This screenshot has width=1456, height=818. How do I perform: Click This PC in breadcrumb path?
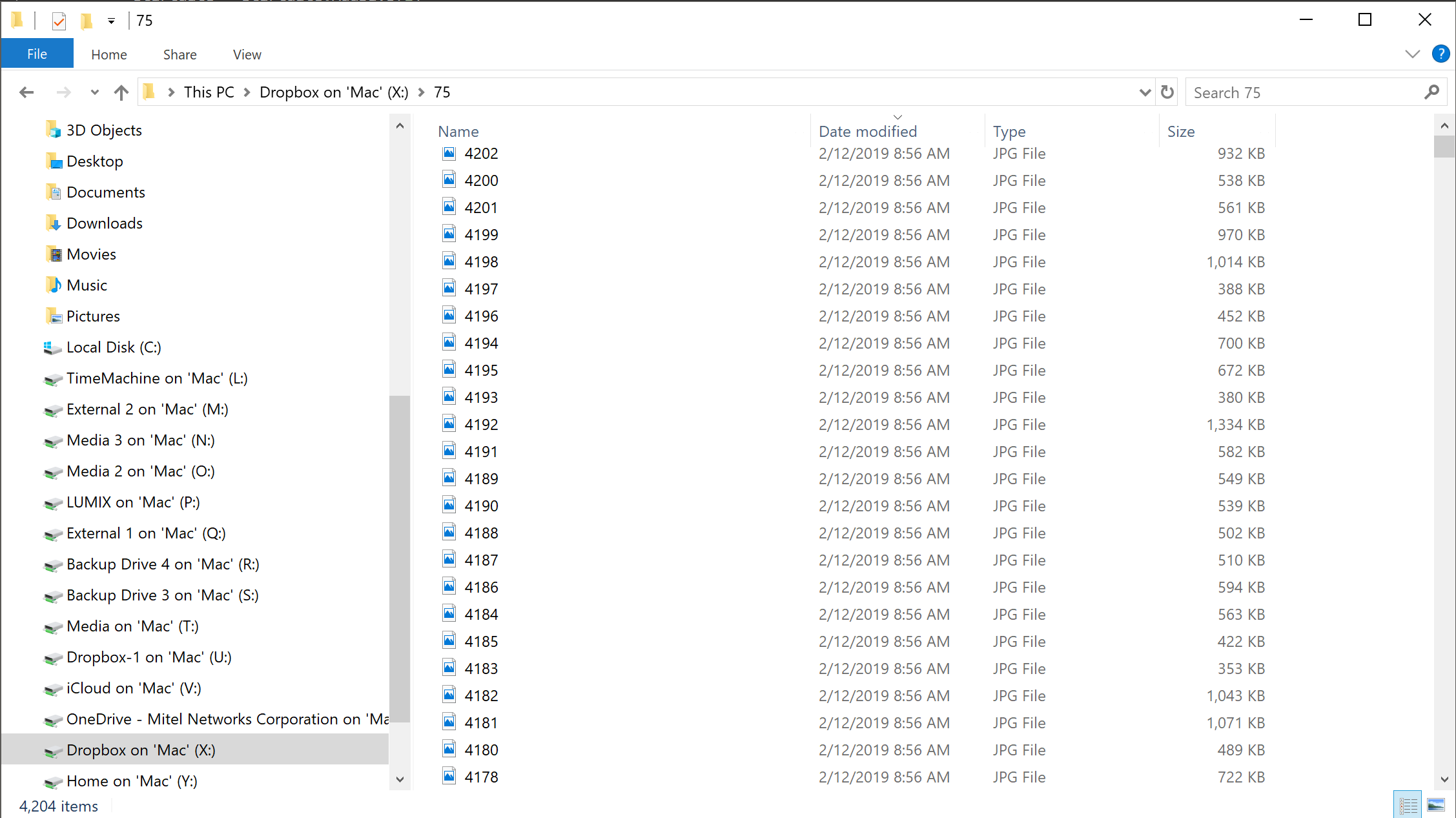pos(209,92)
